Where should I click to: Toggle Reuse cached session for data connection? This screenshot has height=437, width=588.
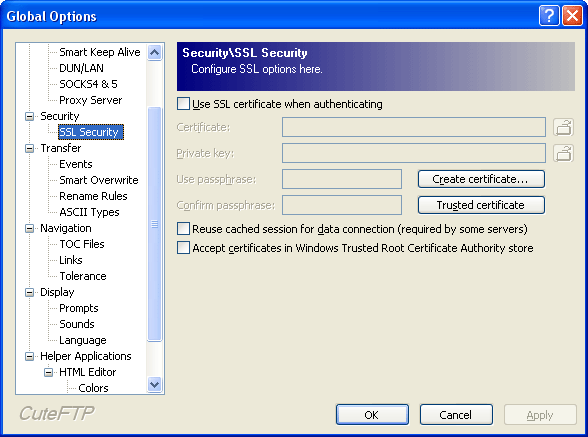[x=183, y=228]
